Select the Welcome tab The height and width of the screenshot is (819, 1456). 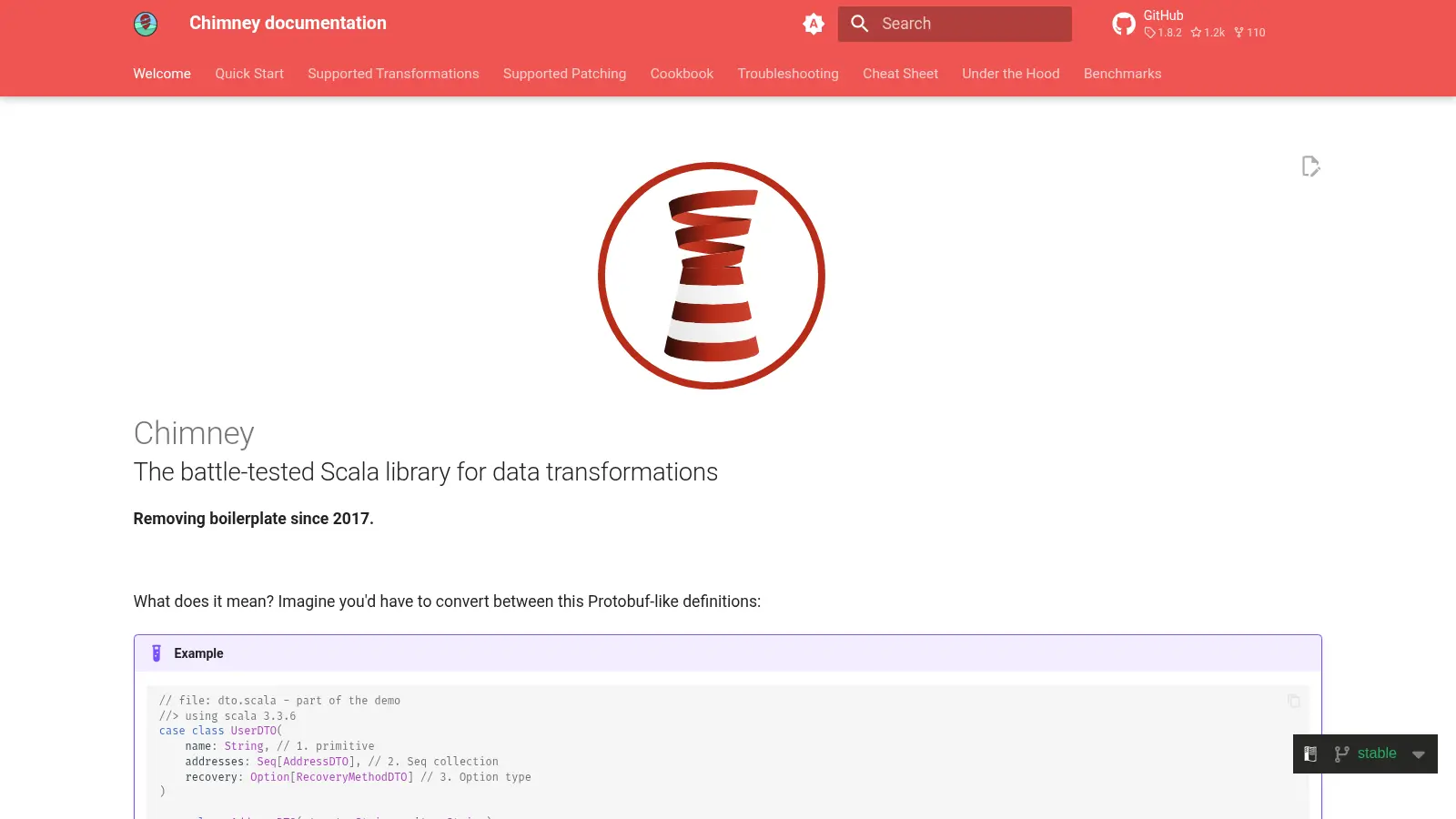click(x=162, y=74)
